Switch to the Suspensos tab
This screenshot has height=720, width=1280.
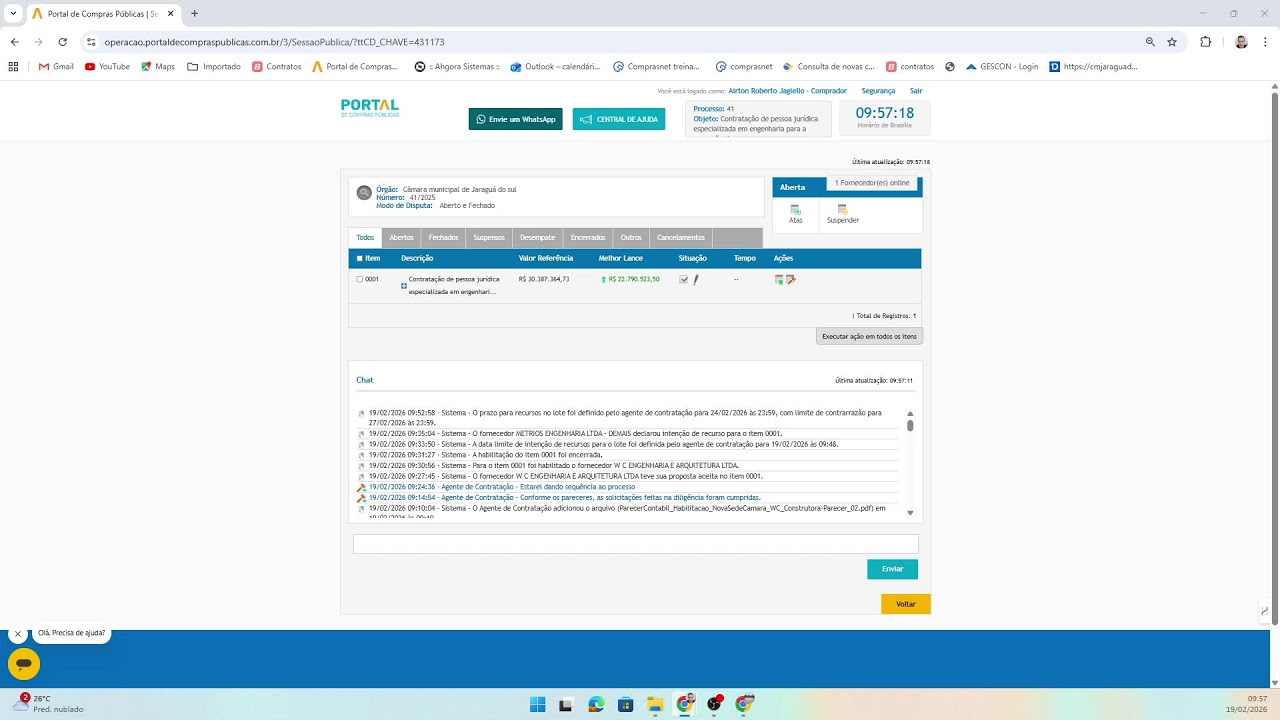pyautogui.click(x=489, y=238)
